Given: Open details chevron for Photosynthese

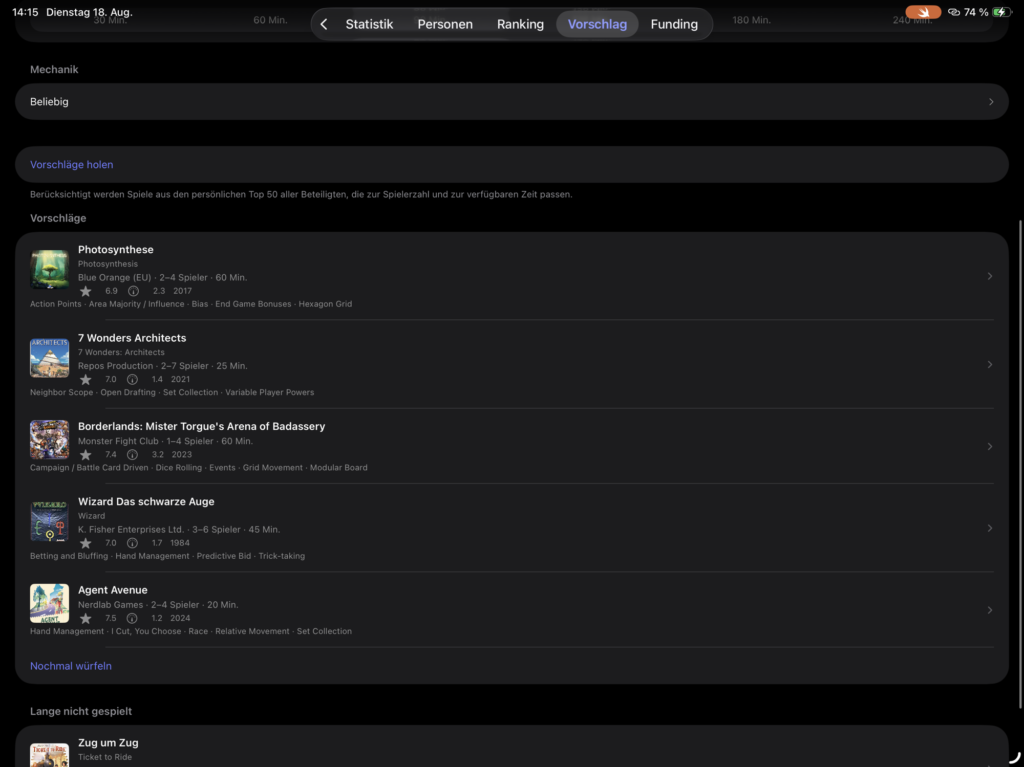Looking at the screenshot, I should (990, 276).
